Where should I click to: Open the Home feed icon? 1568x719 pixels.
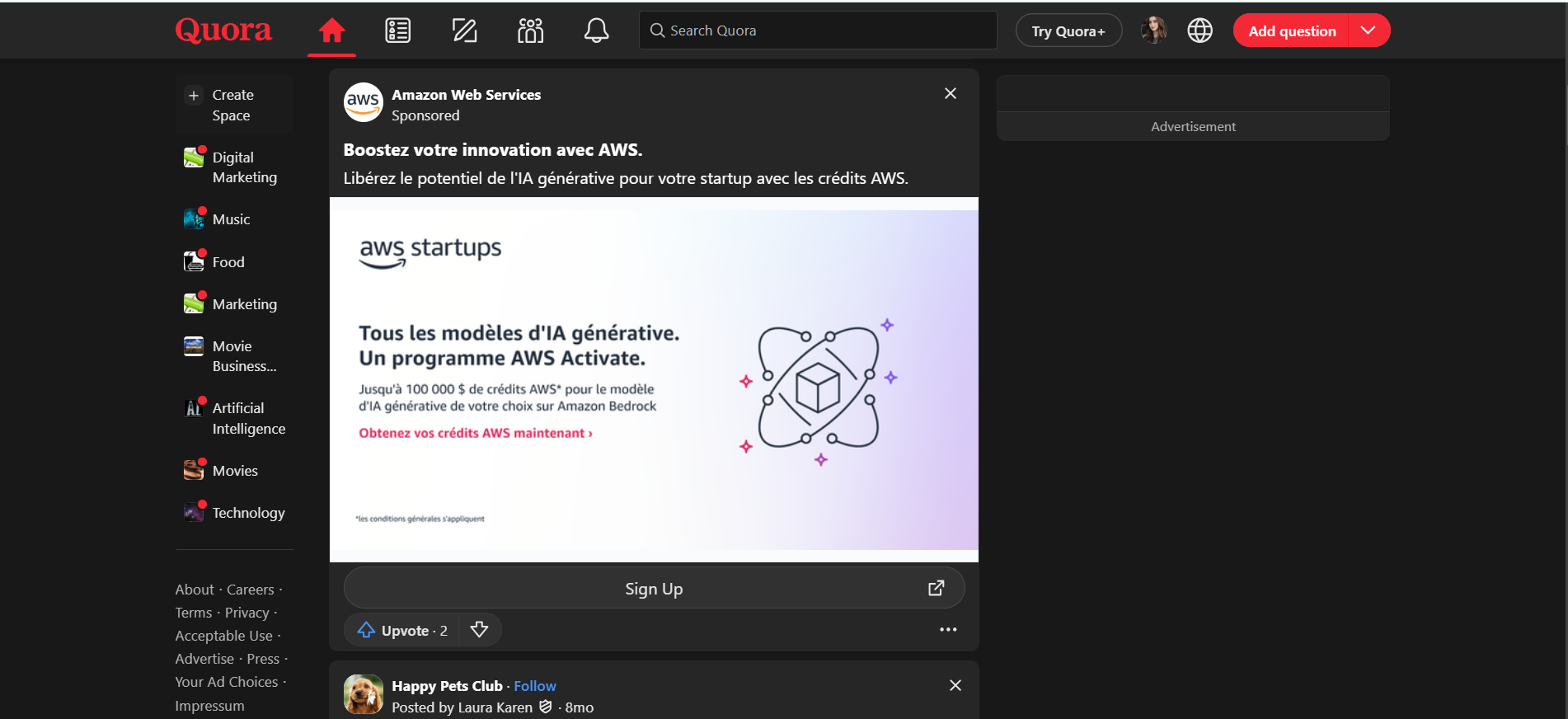pyautogui.click(x=331, y=31)
